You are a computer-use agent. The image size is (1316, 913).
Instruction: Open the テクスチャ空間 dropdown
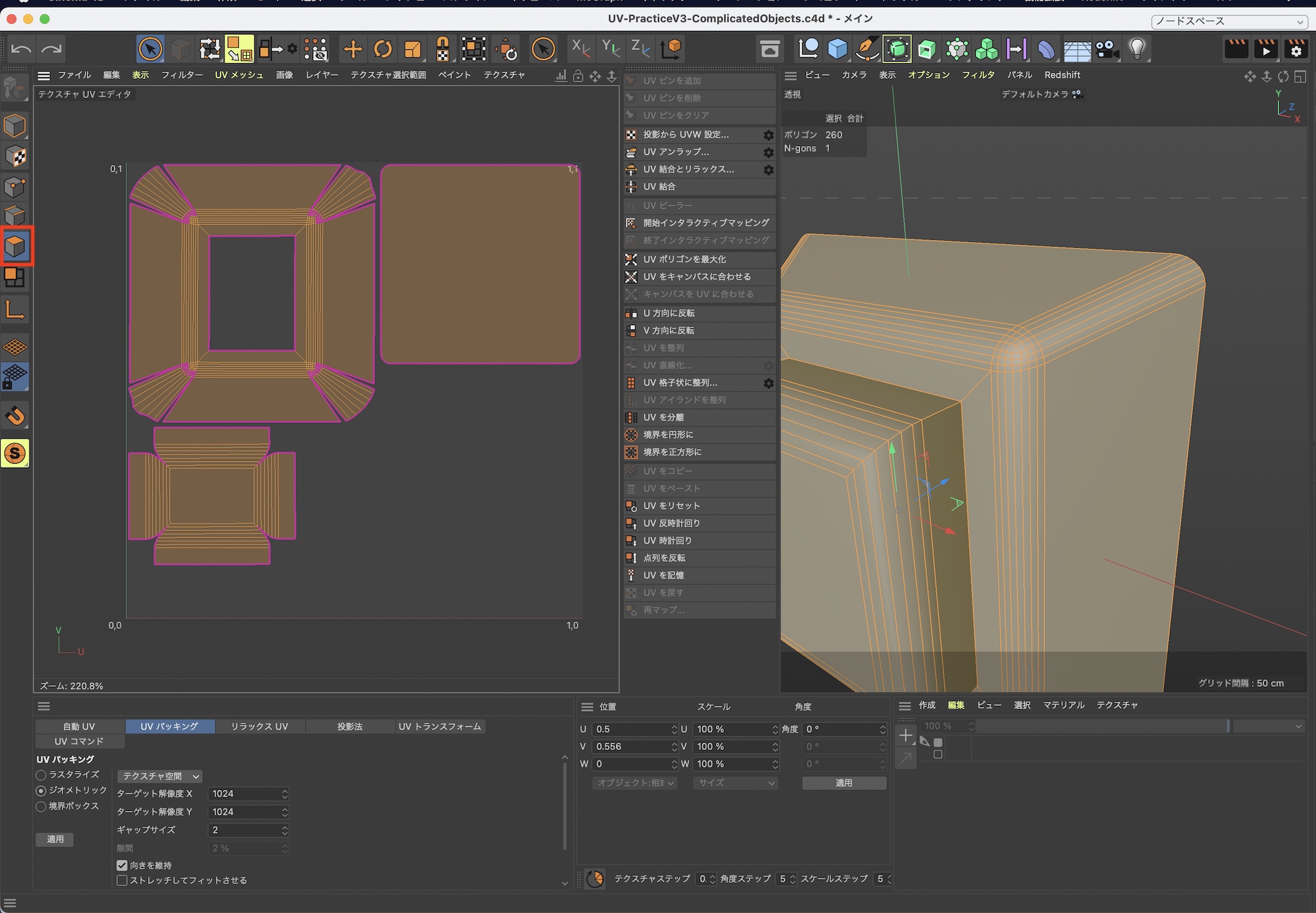coord(160,776)
